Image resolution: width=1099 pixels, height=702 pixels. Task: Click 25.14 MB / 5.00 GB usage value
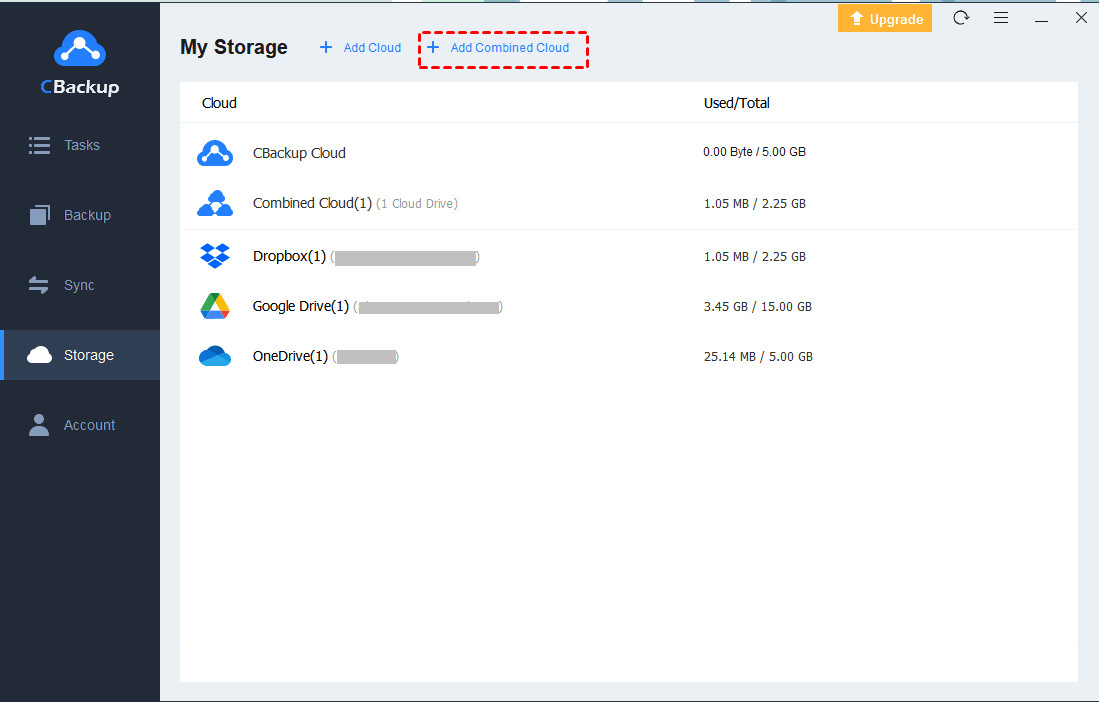coord(758,357)
